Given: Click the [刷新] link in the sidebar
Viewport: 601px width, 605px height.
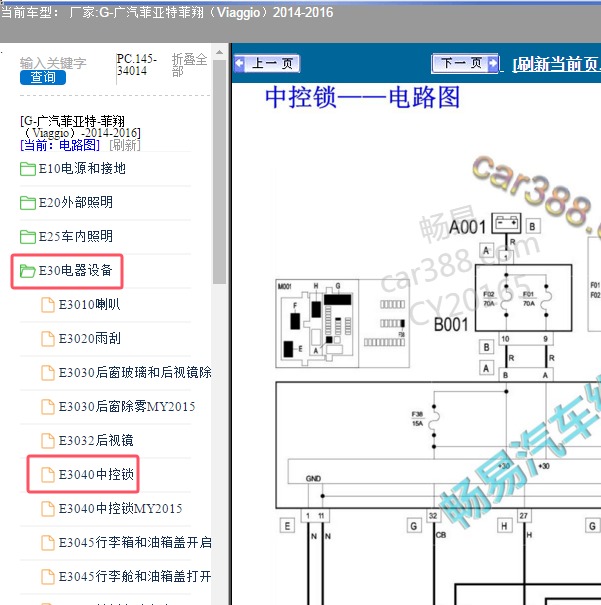Looking at the screenshot, I should (x=125, y=145).
